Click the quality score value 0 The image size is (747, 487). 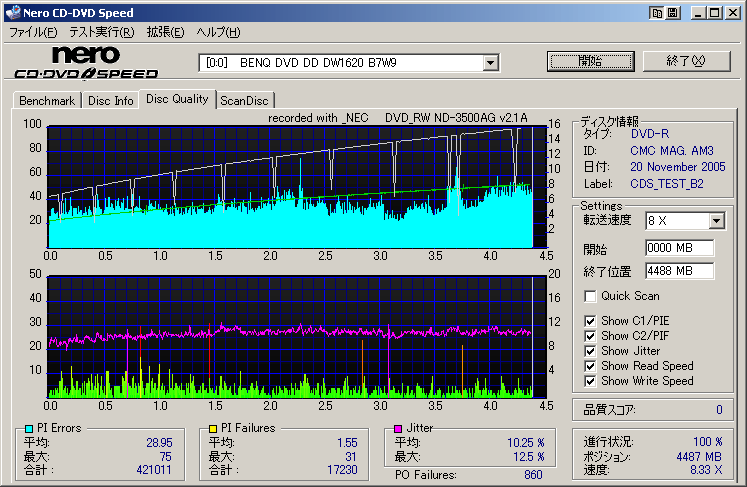click(719, 410)
